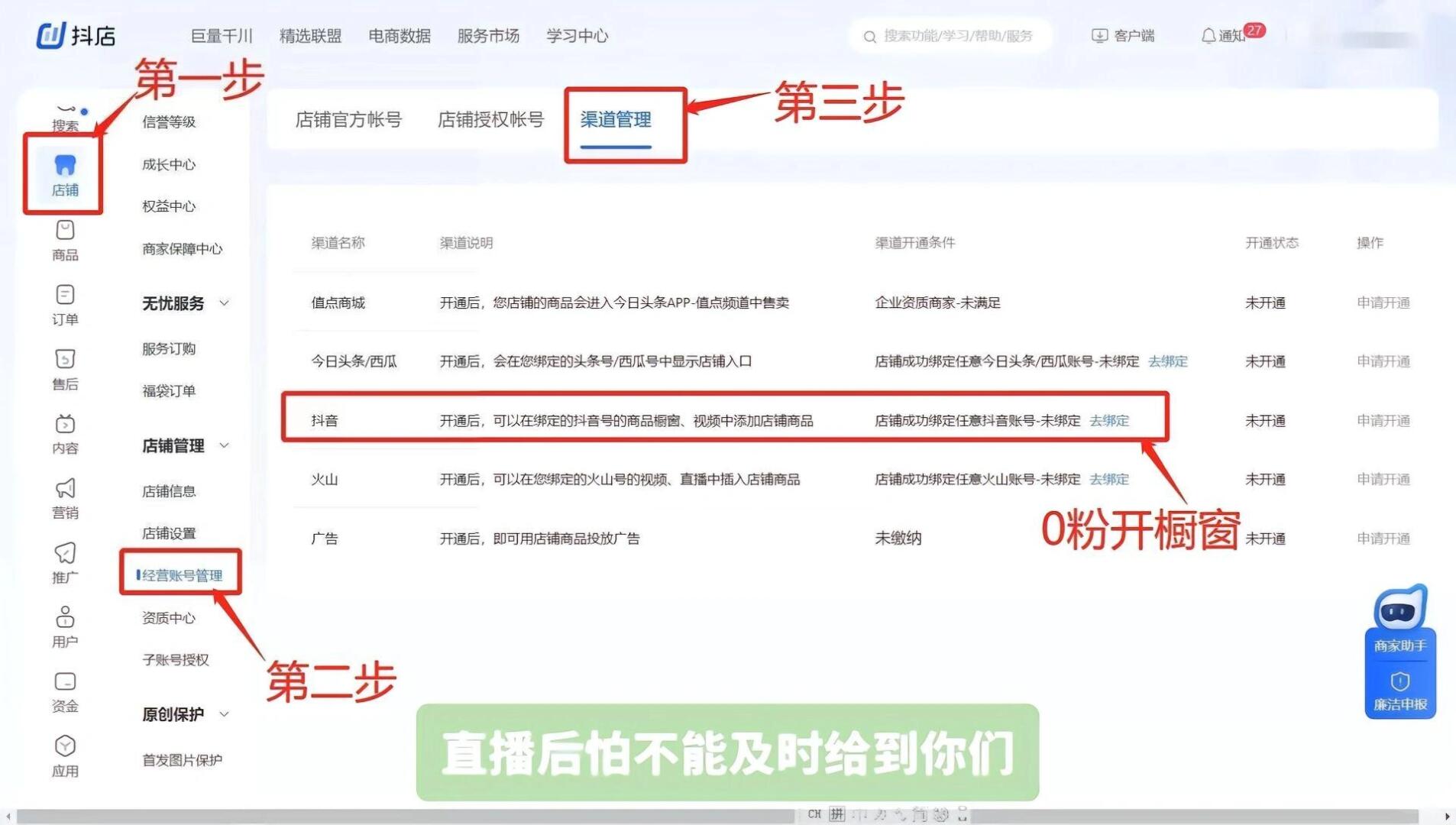Click 申请开通 for 广告 channel

(x=1383, y=539)
